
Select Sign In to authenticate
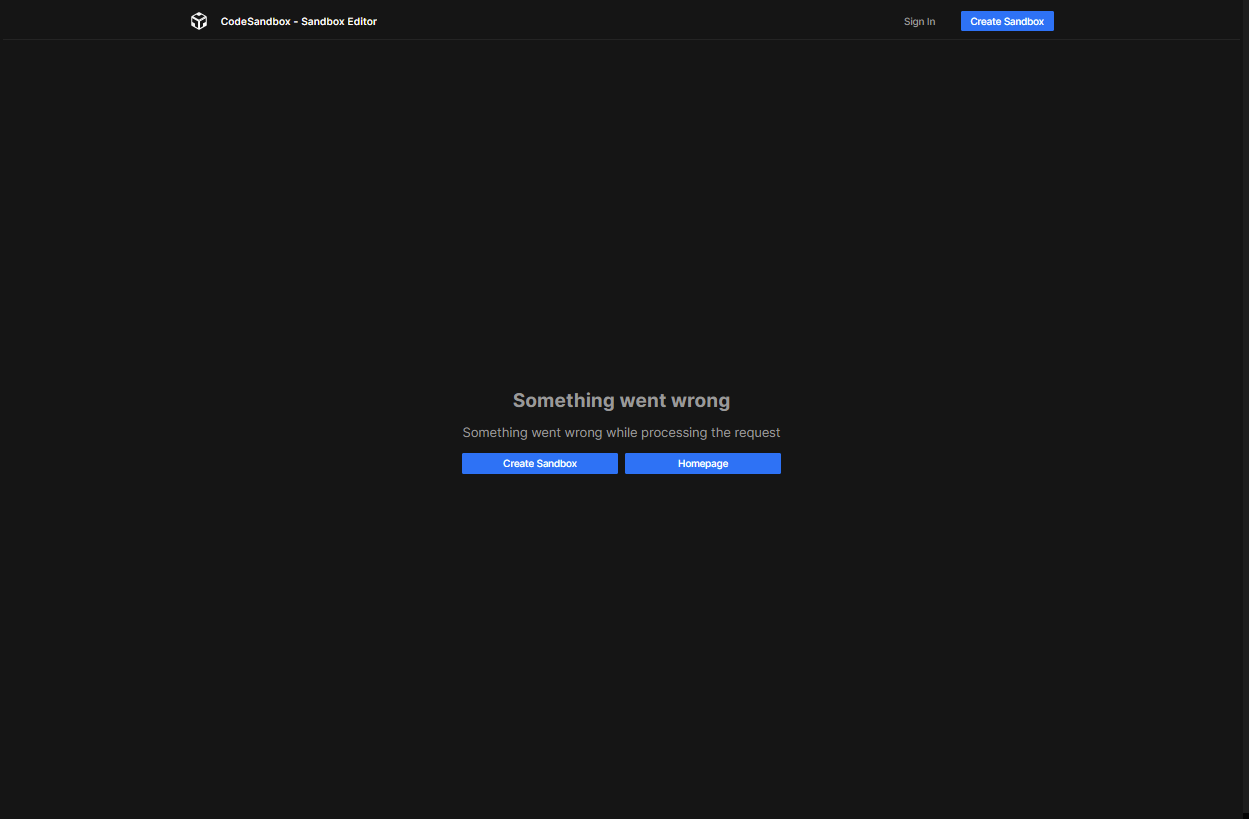click(x=919, y=21)
